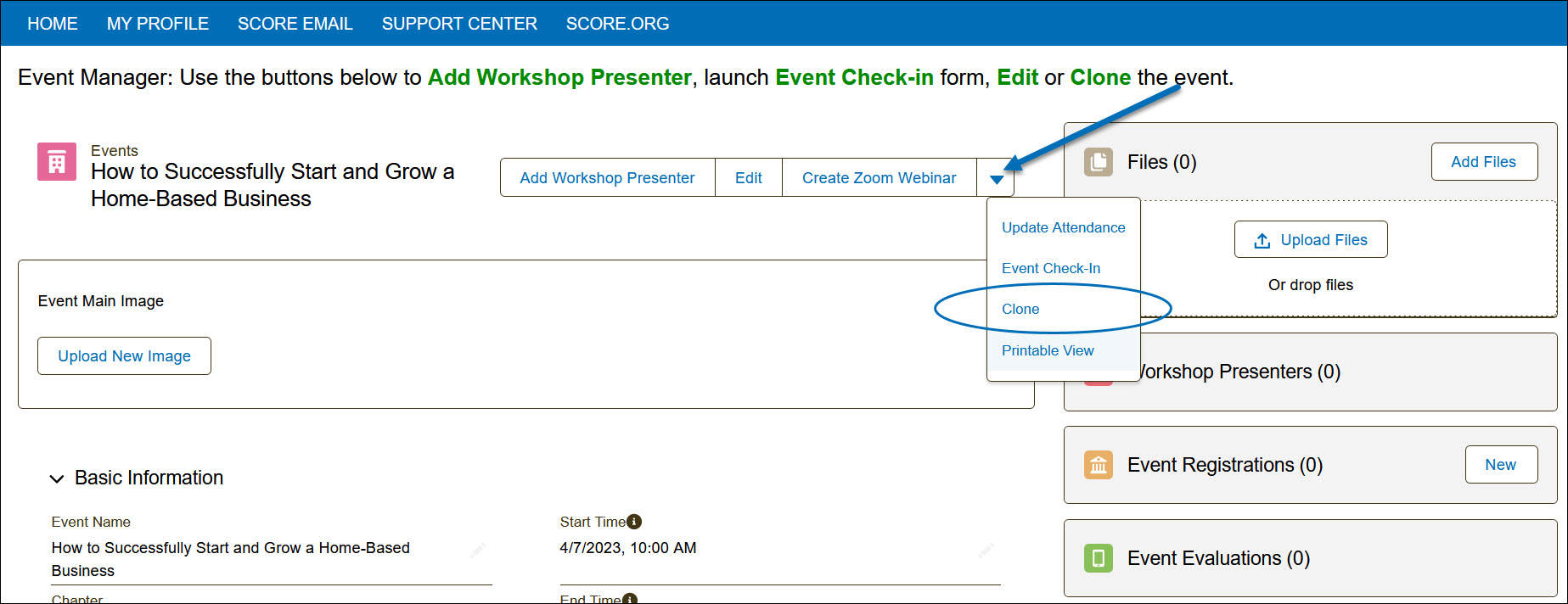
Task: Select Clone from the dropdown menu
Action: [x=1020, y=309]
